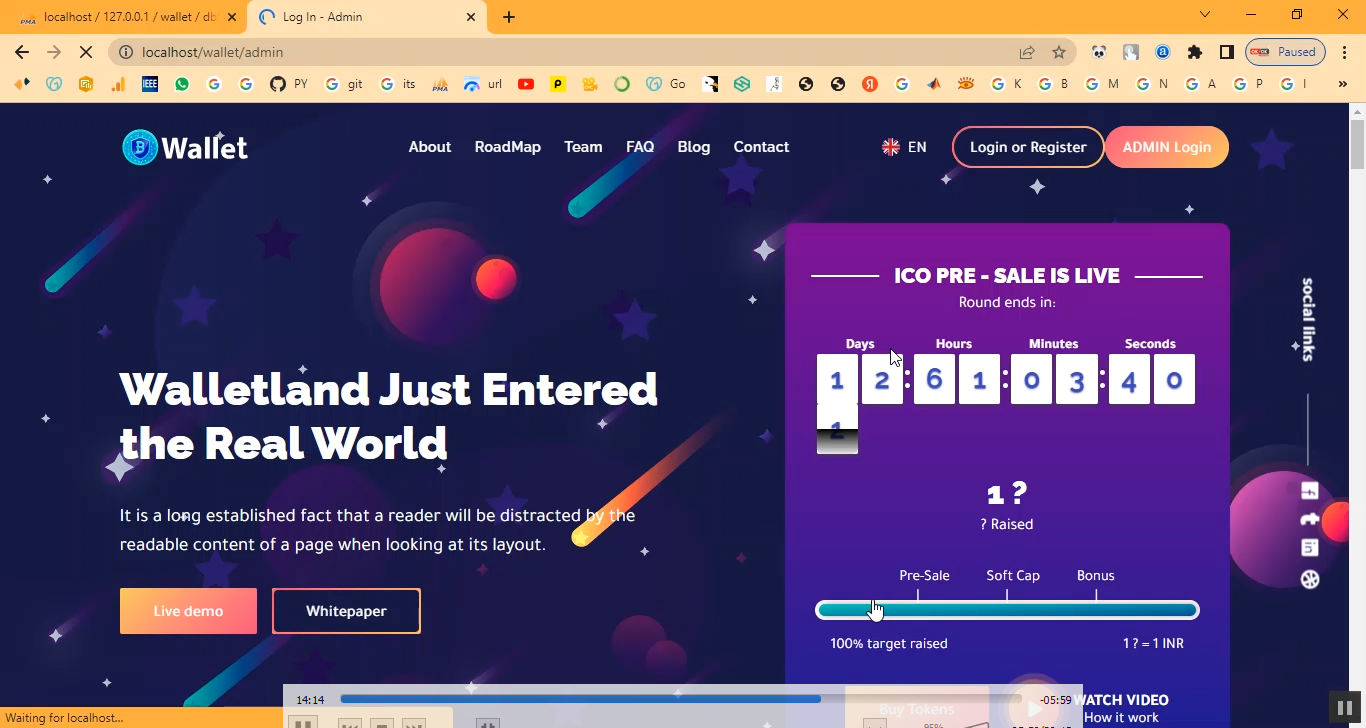The height and width of the screenshot is (728, 1366).
Task: Click the '100% target raised' text
Action: 889,644
